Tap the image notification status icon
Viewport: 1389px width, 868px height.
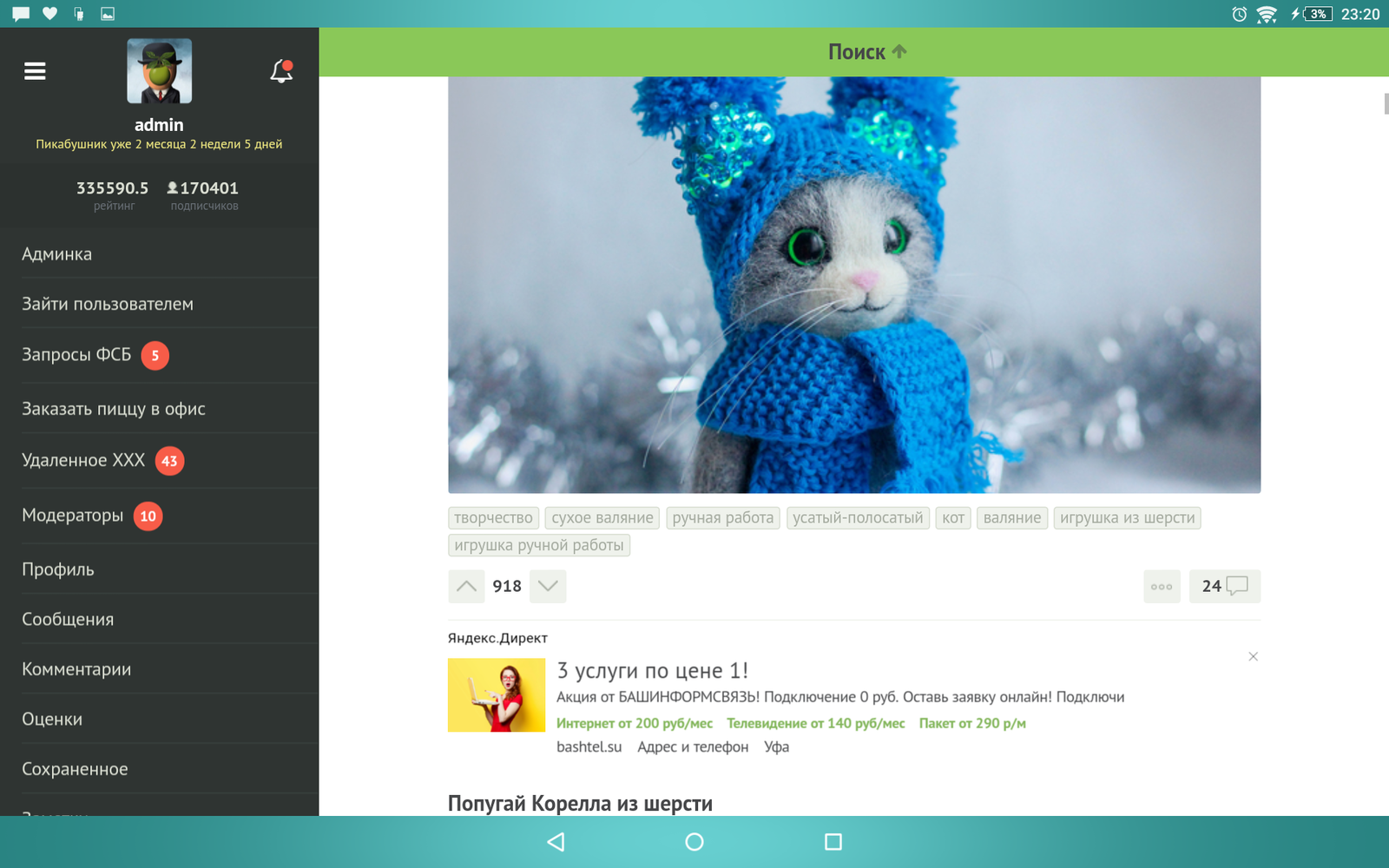[108, 14]
